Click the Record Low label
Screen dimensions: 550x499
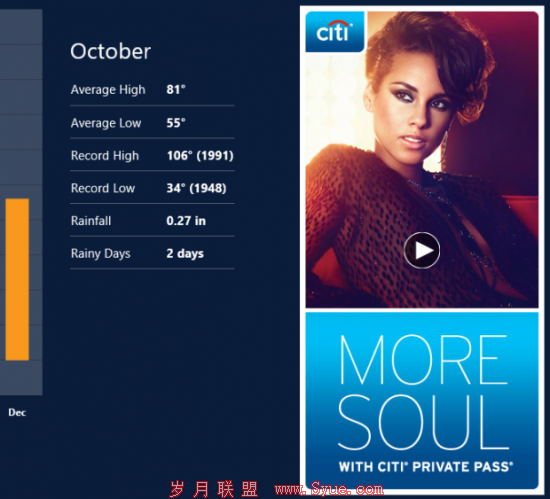tap(103, 188)
